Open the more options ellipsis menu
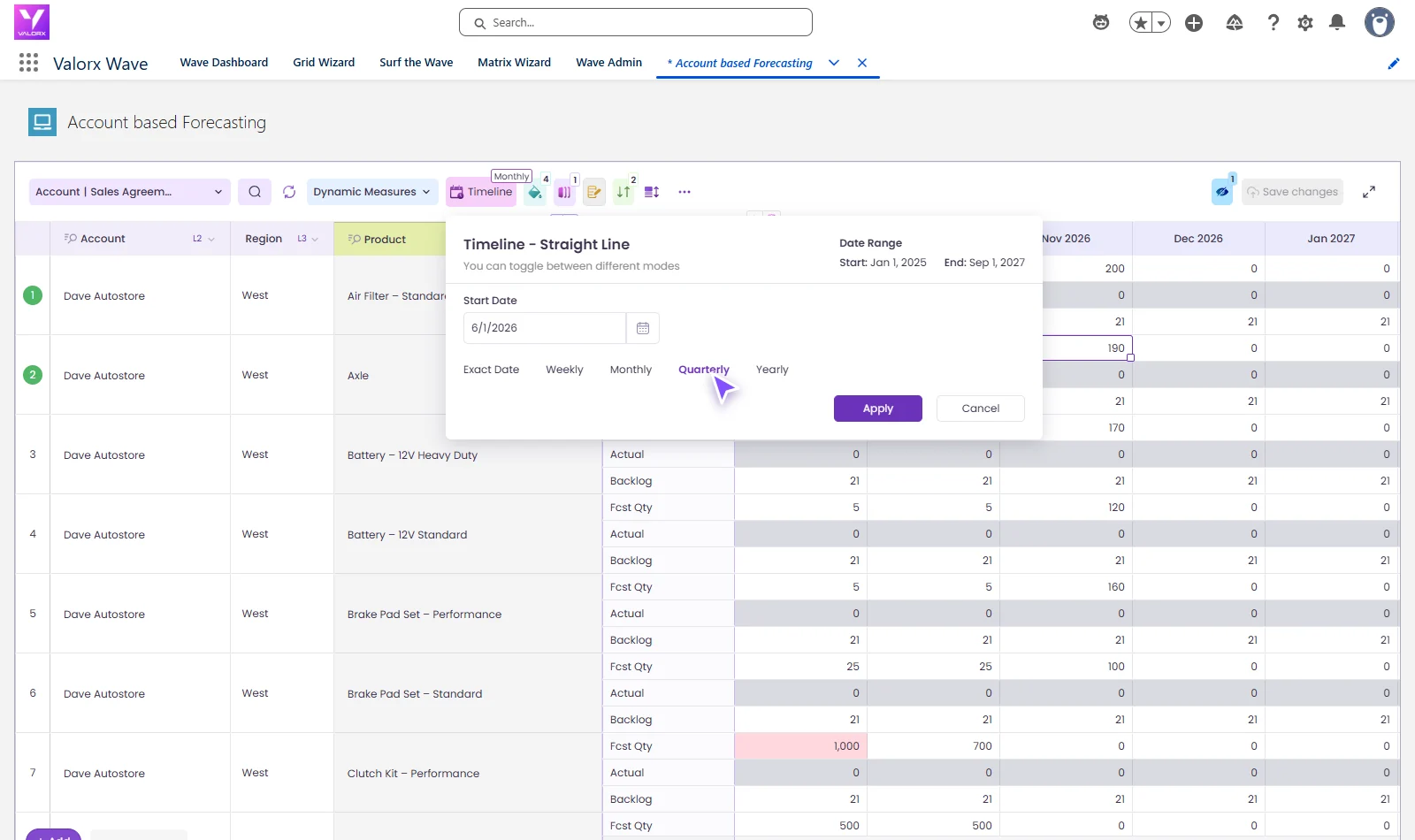 (685, 192)
